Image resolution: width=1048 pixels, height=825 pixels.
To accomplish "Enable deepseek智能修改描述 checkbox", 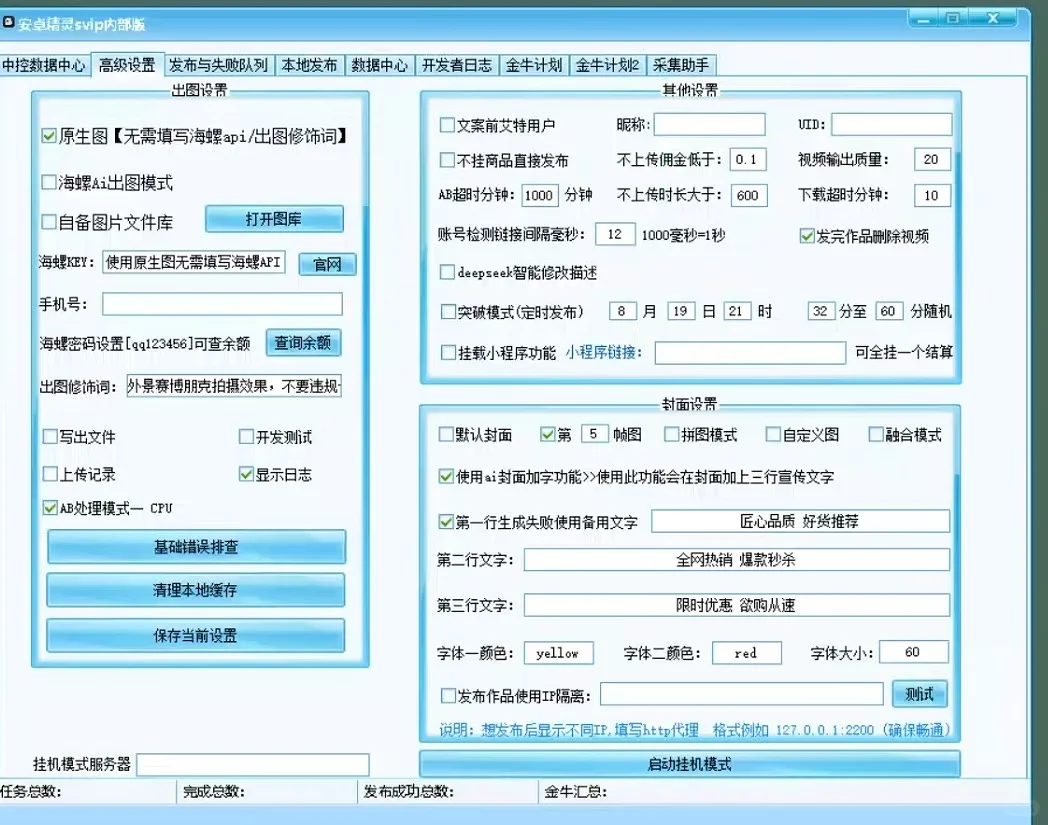I will pyautogui.click(x=447, y=272).
